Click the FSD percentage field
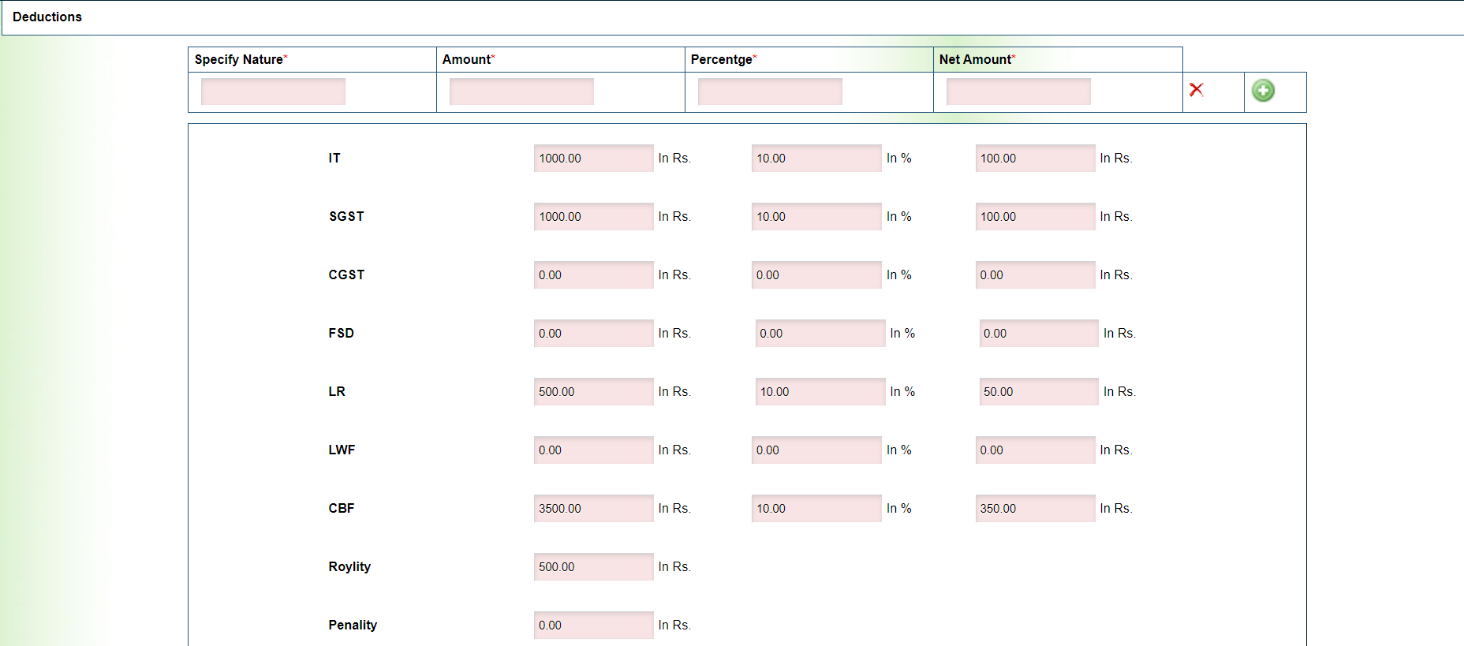 coord(820,334)
